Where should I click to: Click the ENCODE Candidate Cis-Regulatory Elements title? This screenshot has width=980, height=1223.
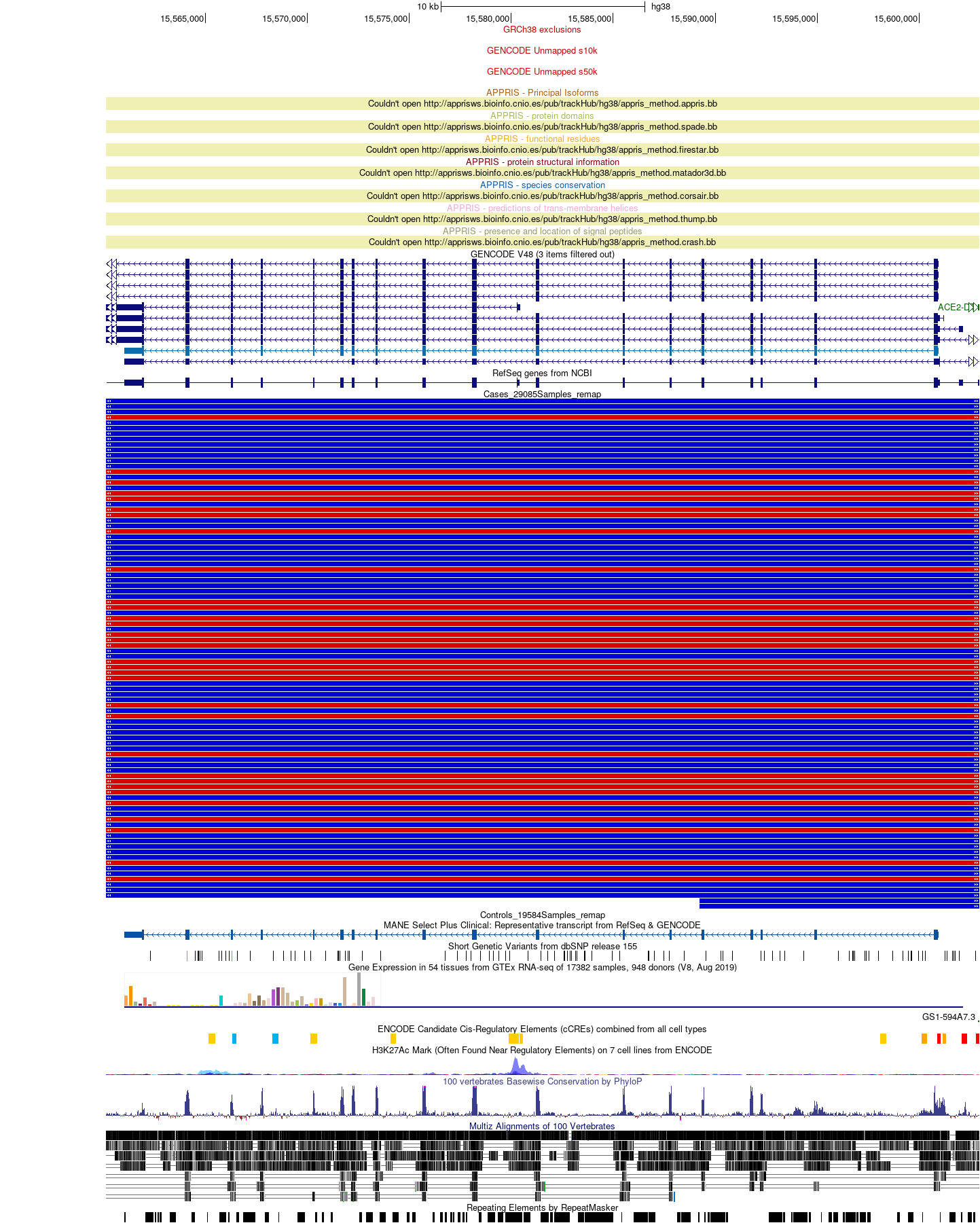542,1029
